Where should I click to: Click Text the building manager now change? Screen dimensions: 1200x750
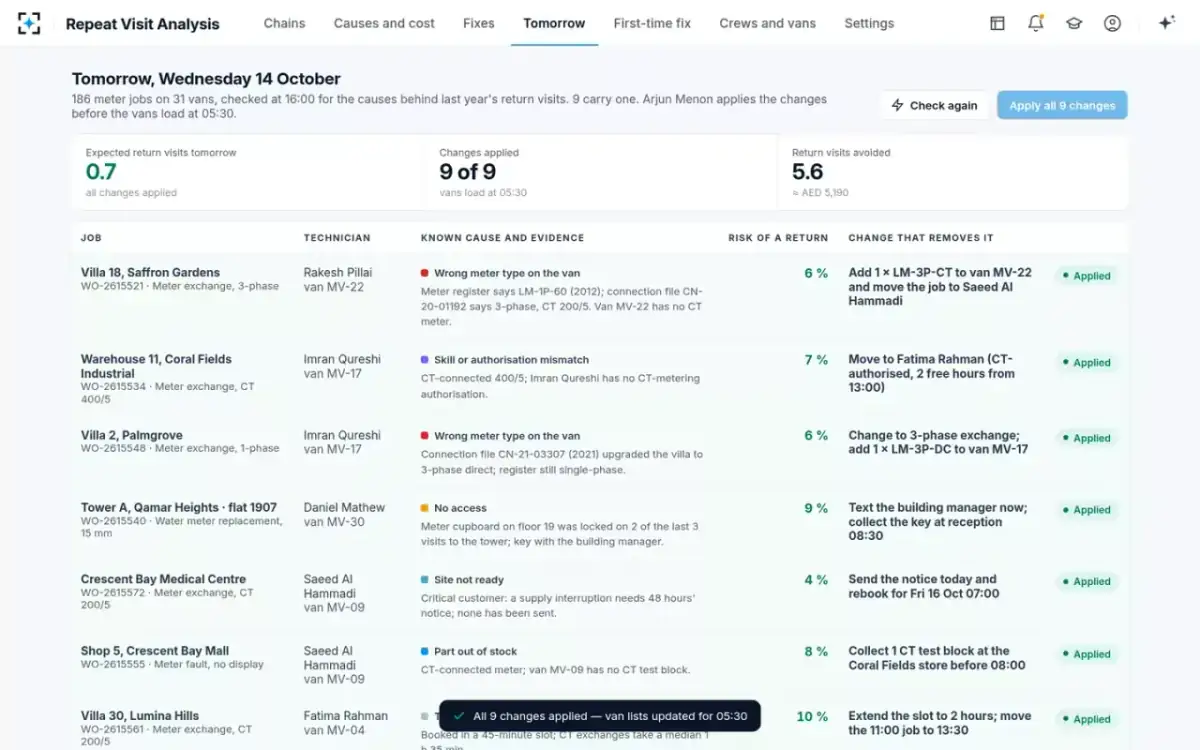937,522
